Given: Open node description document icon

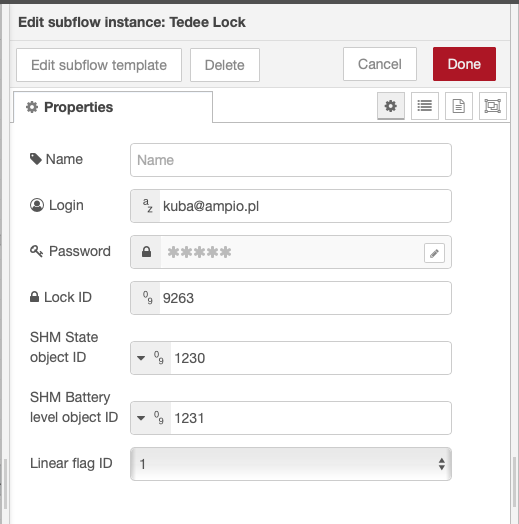Looking at the screenshot, I should [x=459, y=106].
